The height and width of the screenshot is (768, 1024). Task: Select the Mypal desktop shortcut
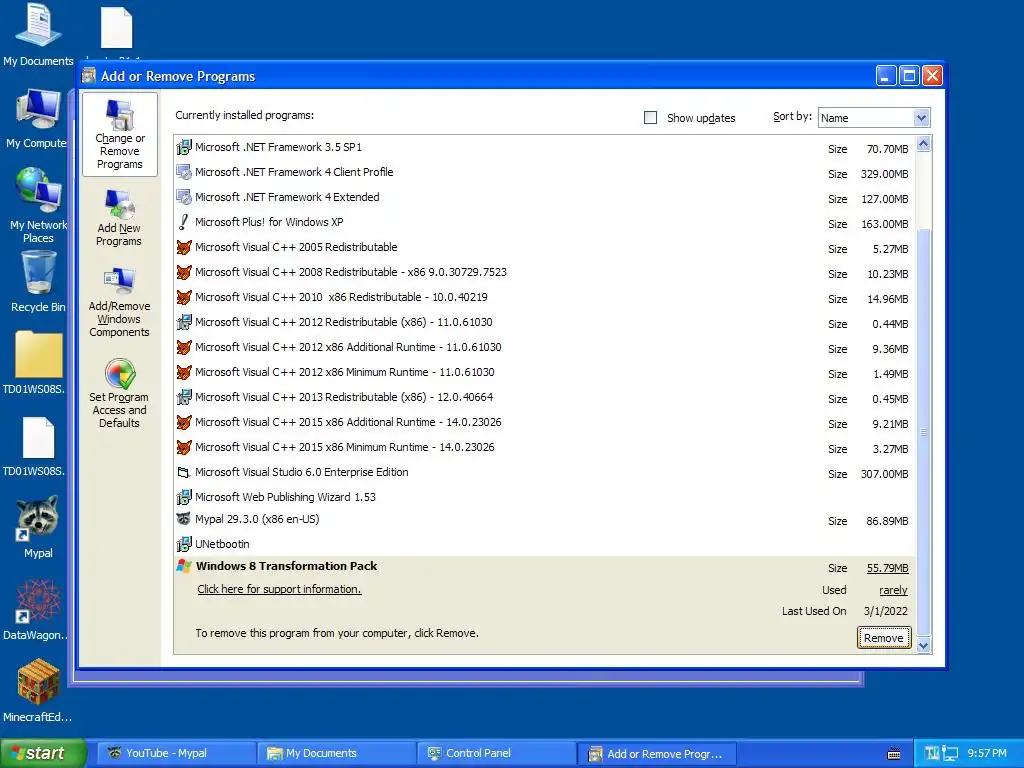pyautogui.click(x=38, y=526)
